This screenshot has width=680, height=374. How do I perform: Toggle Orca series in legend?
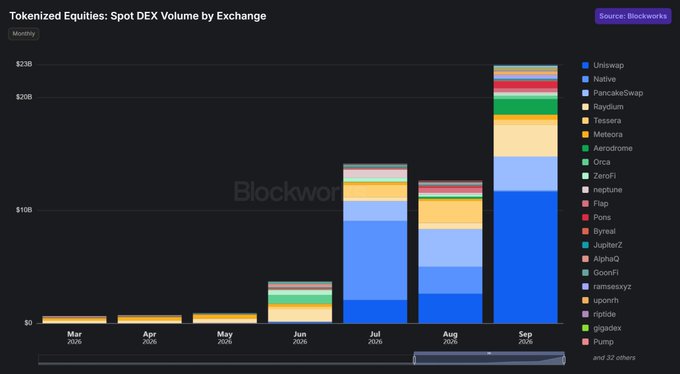(x=596, y=162)
